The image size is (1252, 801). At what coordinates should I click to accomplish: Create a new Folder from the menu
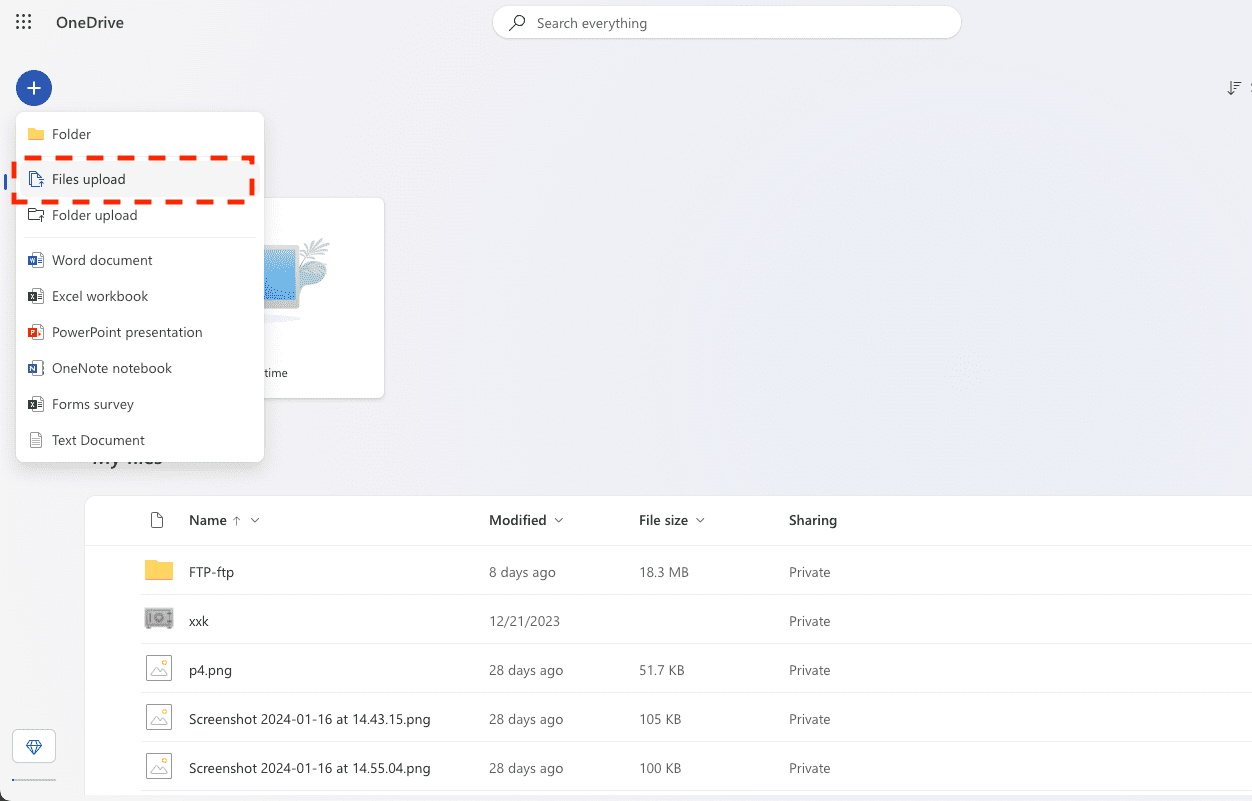[140, 134]
